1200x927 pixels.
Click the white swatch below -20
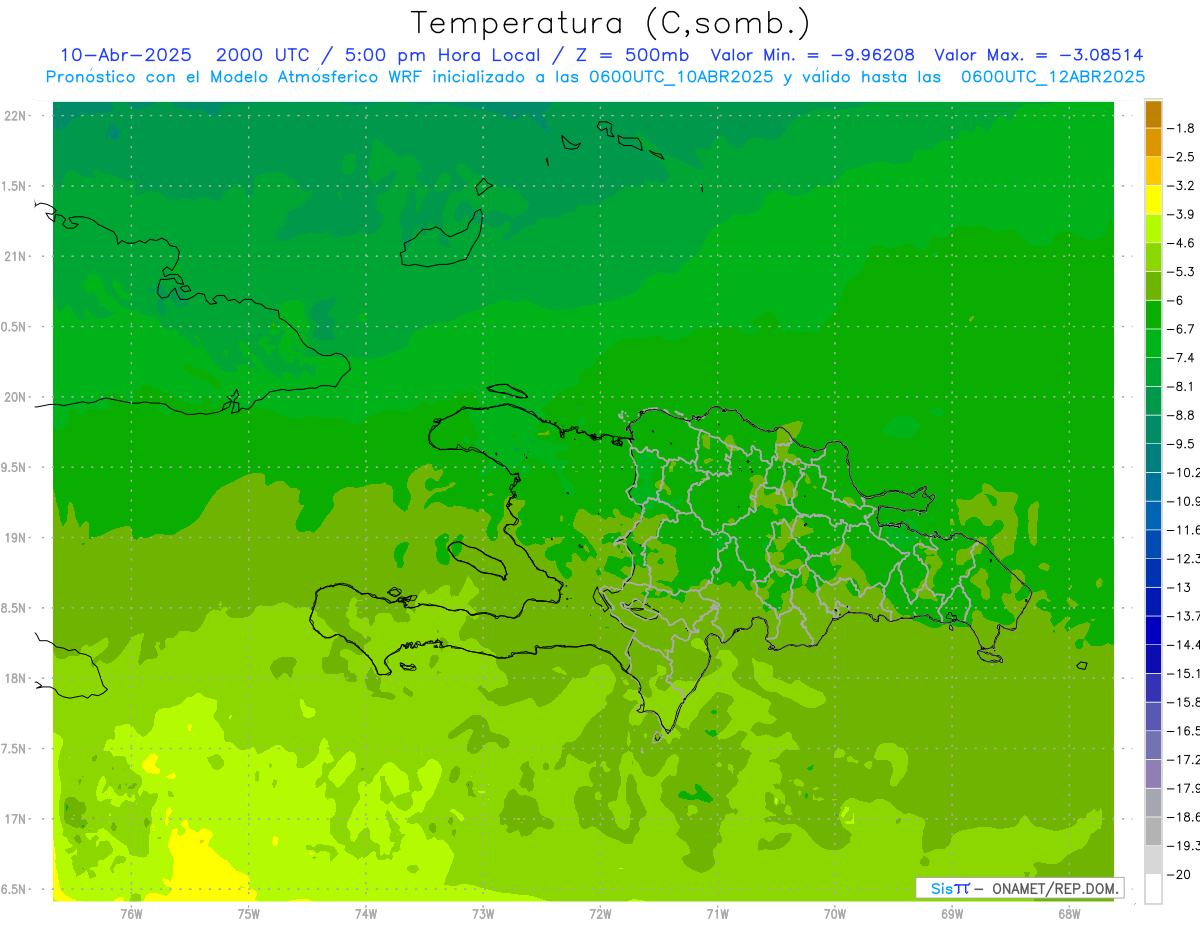click(1153, 889)
